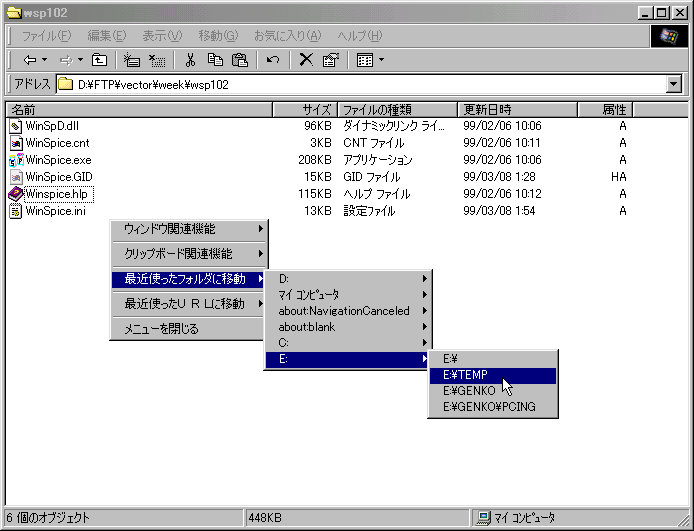Open the 移動(G) menu
The width and height of the screenshot is (694, 531).
pyautogui.click(x=218, y=36)
